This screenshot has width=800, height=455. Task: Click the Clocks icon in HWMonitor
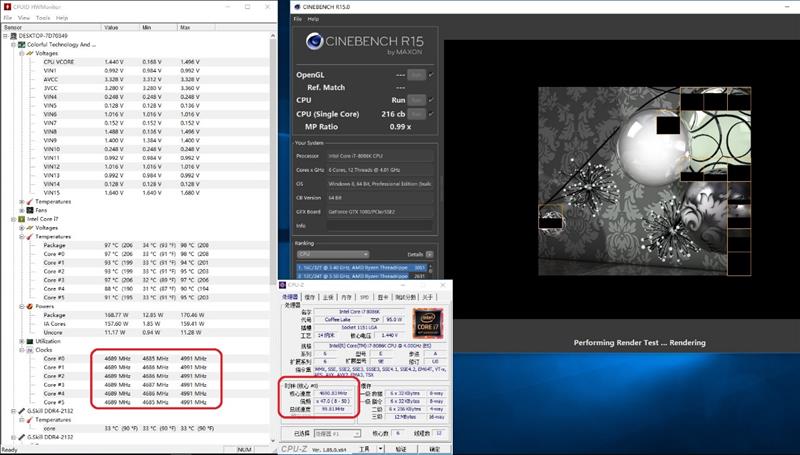click(x=30, y=350)
